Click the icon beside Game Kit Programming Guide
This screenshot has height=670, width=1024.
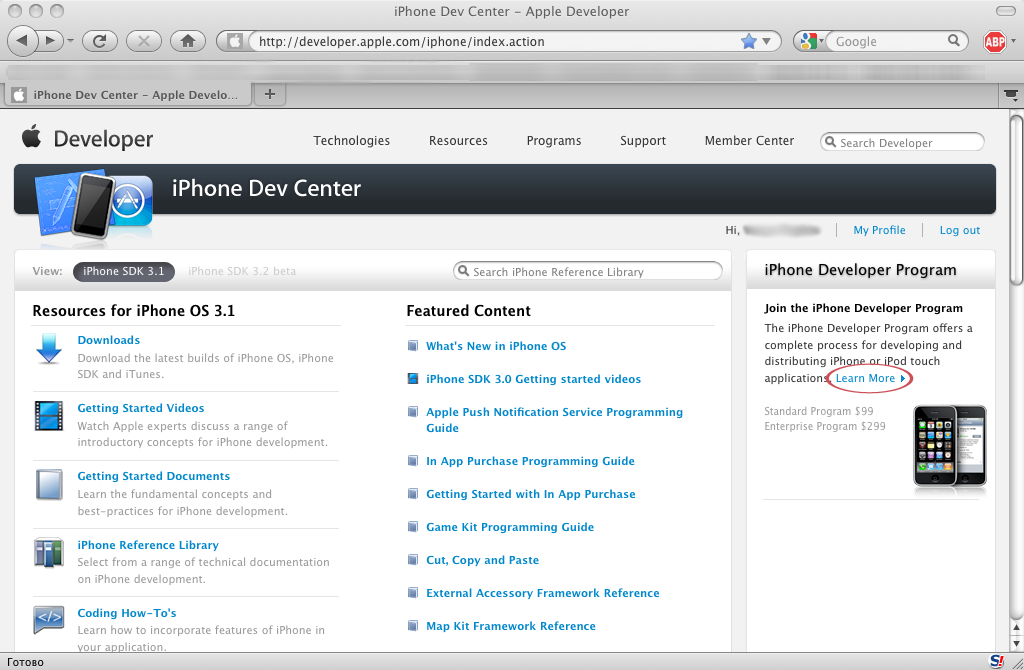coord(413,526)
